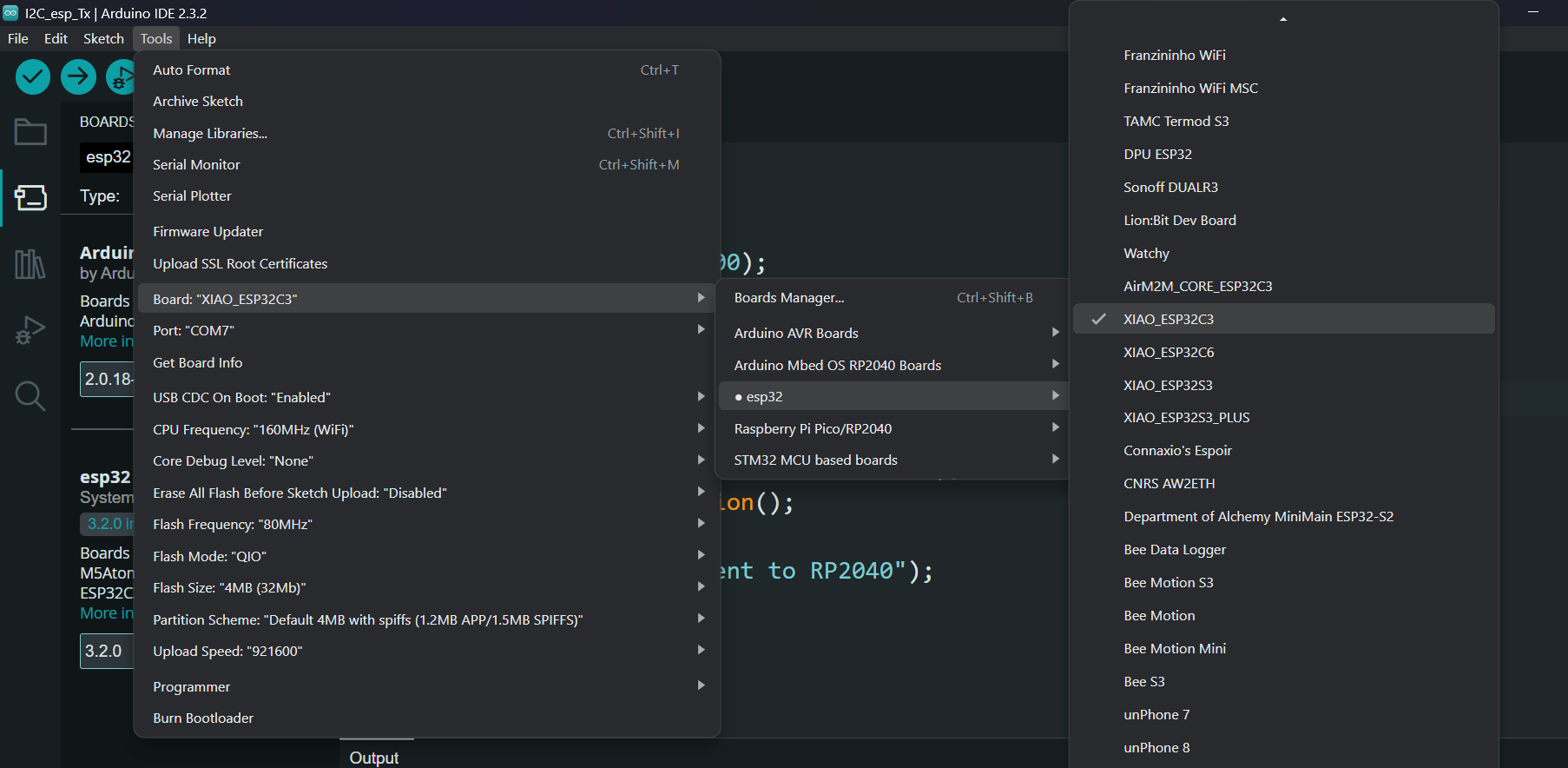Select the checked XIAO_ESP32C3 board
The image size is (1568, 768).
tap(1168, 319)
